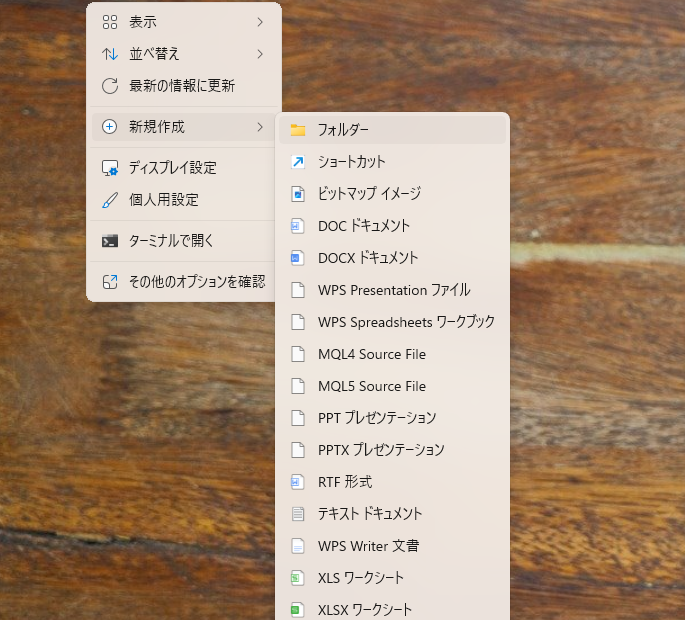Click the MQL5 Source File icon

click(298, 386)
